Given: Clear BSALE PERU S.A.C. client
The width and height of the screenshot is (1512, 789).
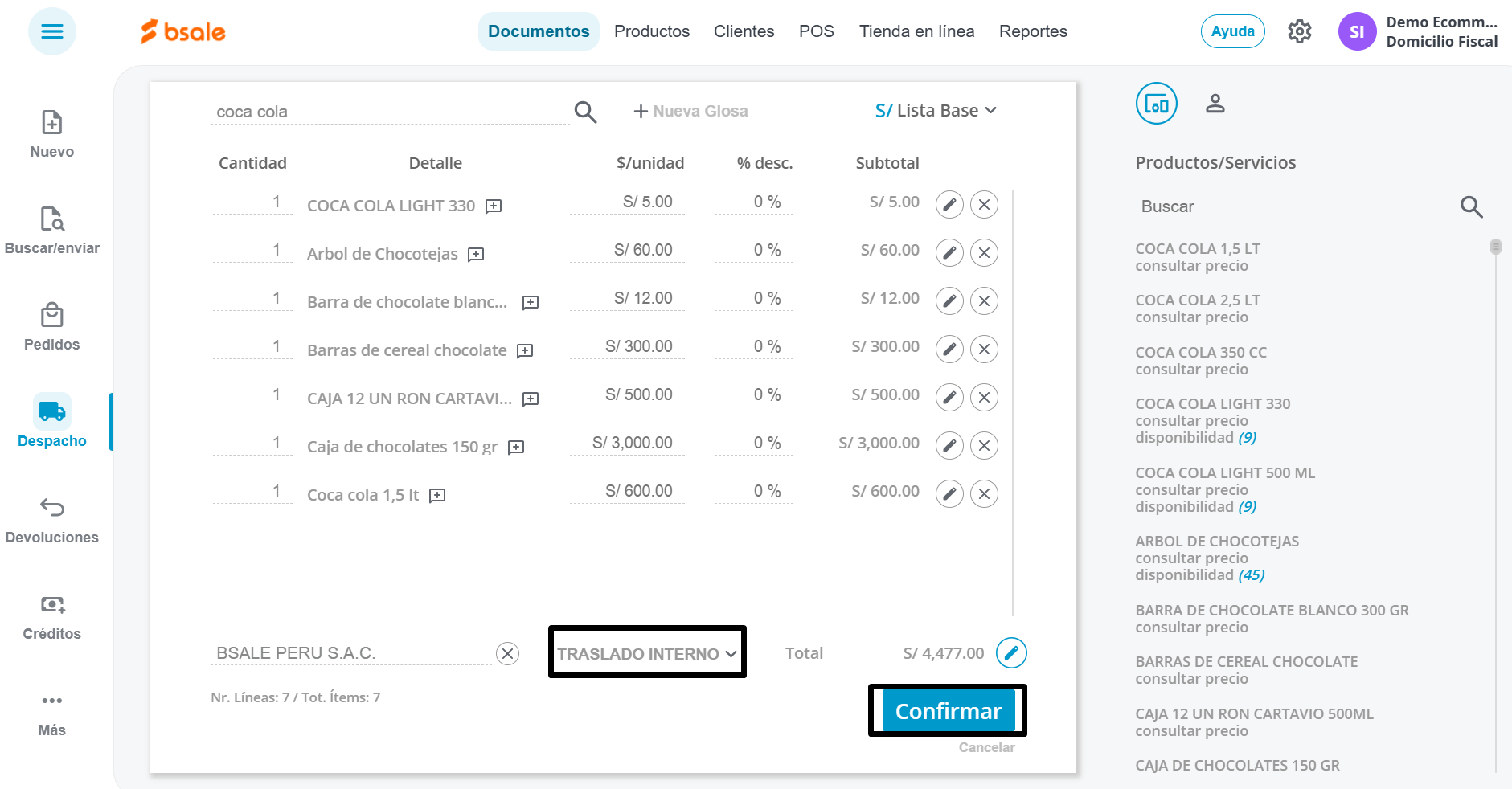Looking at the screenshot, I should 507,653.
